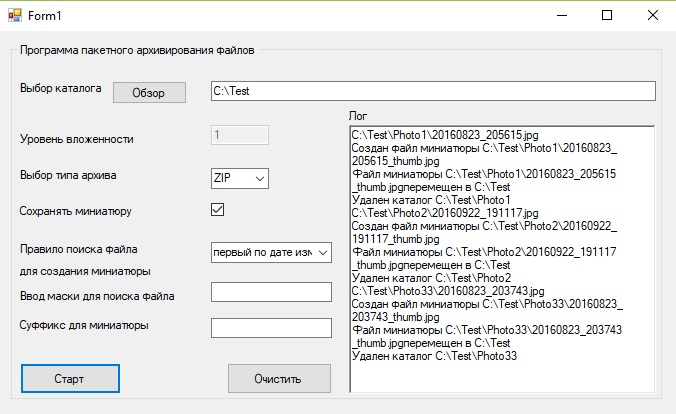Open the 'первый по дате' file search rule dropdown
This screenshot has height=414, width=676.
click(x=271, y=252)
